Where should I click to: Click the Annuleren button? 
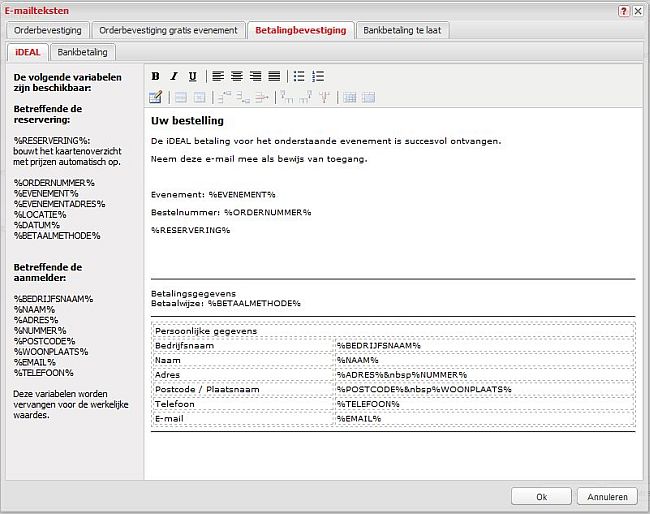pos(607,496)
